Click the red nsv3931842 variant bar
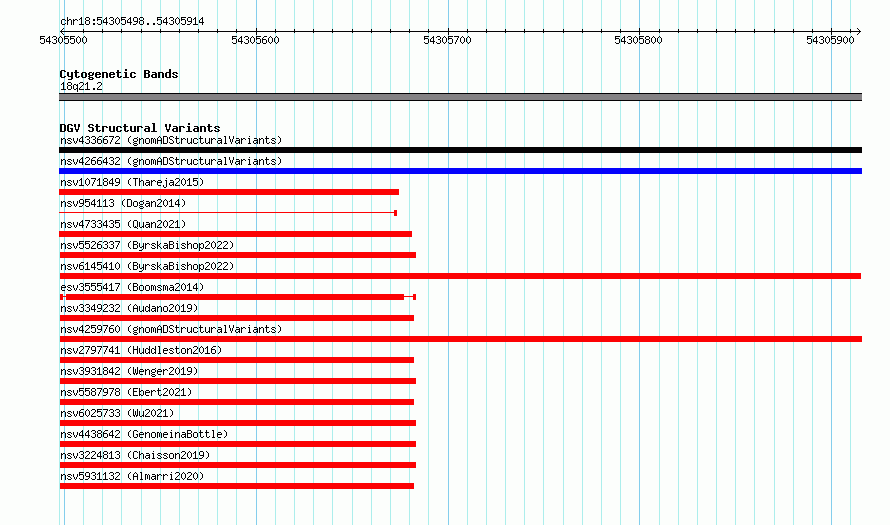 (x=237, y=381)
